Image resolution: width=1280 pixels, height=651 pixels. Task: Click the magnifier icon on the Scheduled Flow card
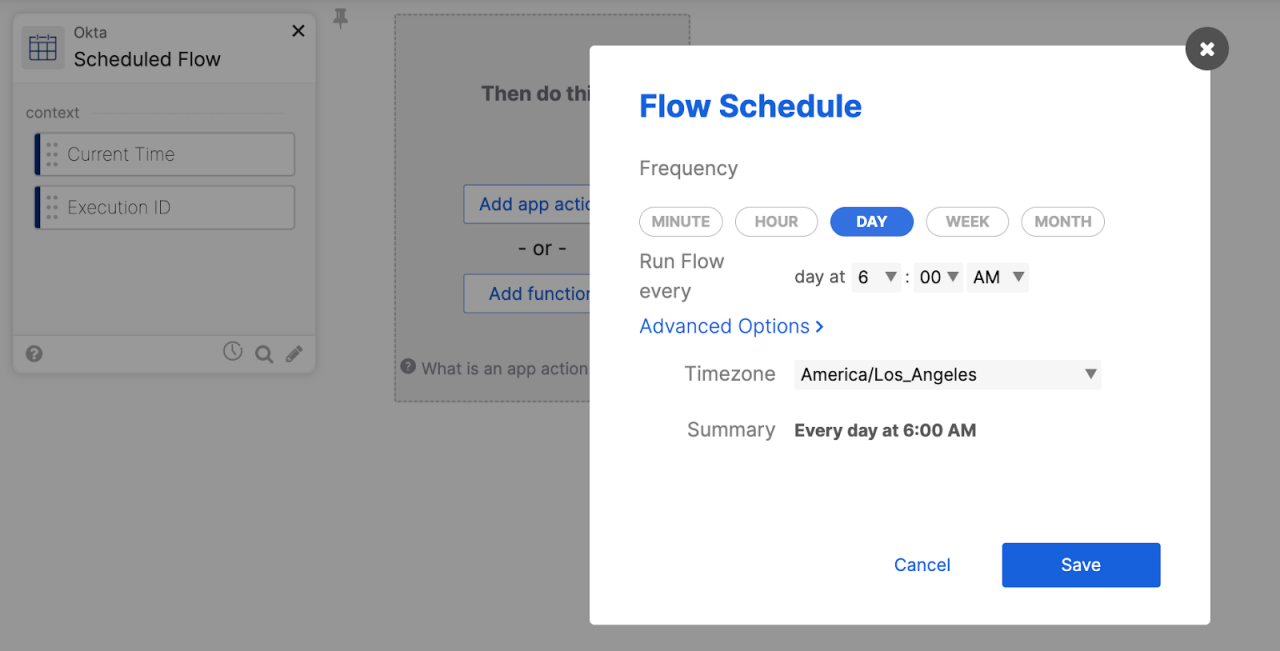(x=263, y=353)
